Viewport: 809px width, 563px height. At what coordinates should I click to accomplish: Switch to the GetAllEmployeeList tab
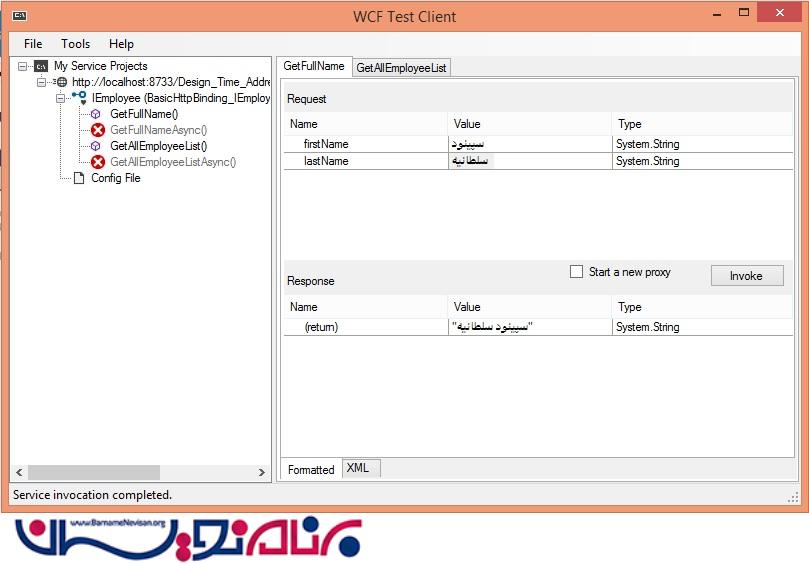(x=401, y=68)
